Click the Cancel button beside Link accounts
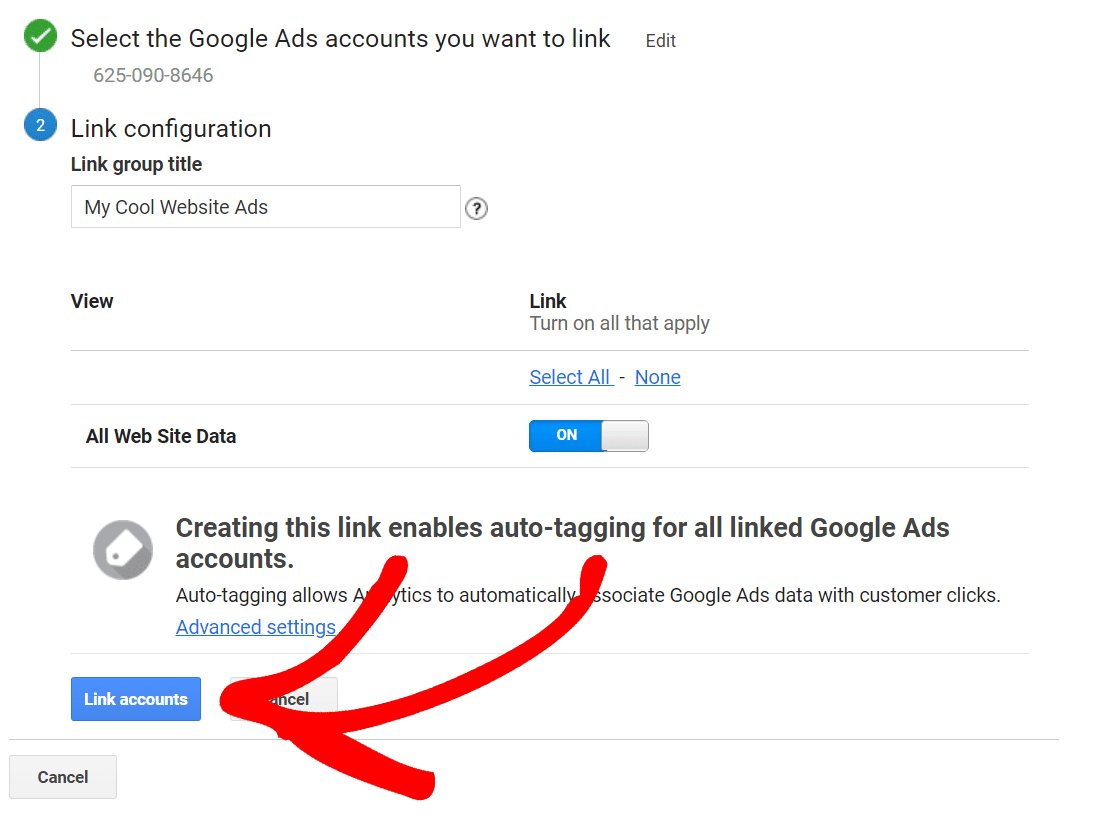This screenshot has height=817, width=1102. [284, 699]
